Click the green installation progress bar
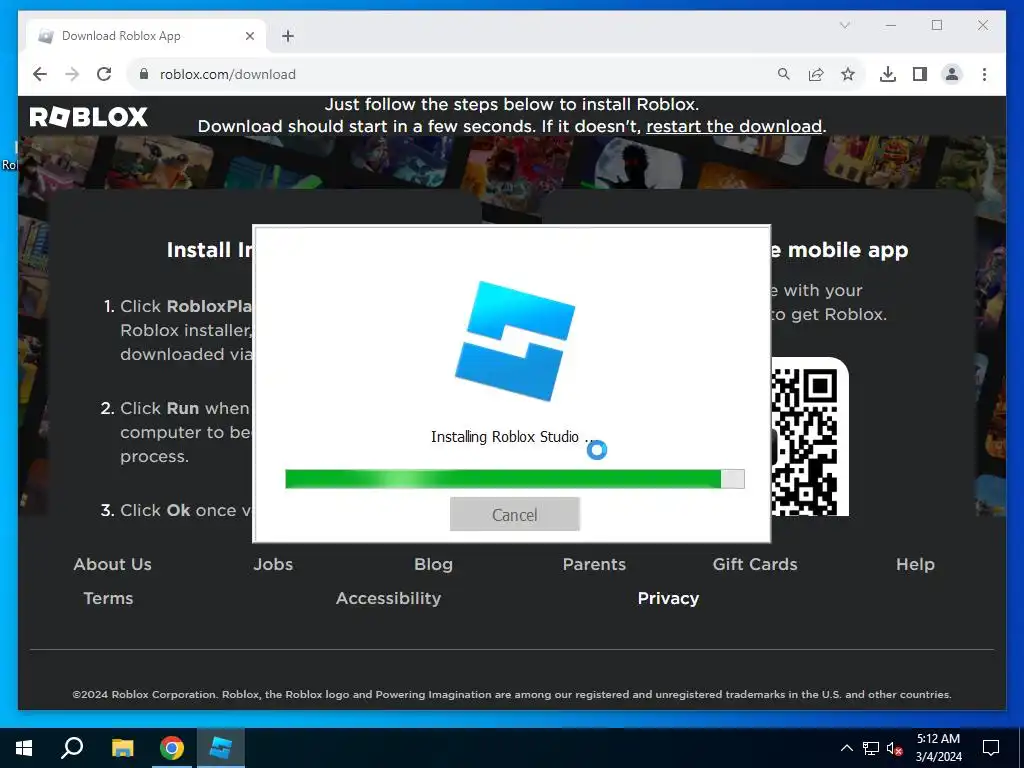The image size is (1024, 768). (x=515, y=479)
